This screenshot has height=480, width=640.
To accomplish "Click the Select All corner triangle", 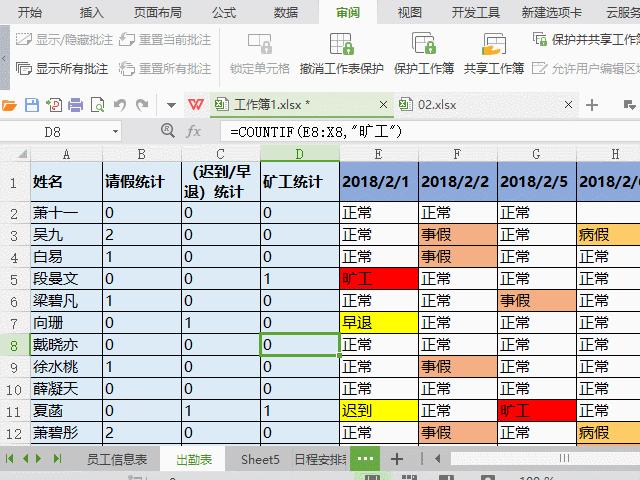I will [x=22, y=154].
